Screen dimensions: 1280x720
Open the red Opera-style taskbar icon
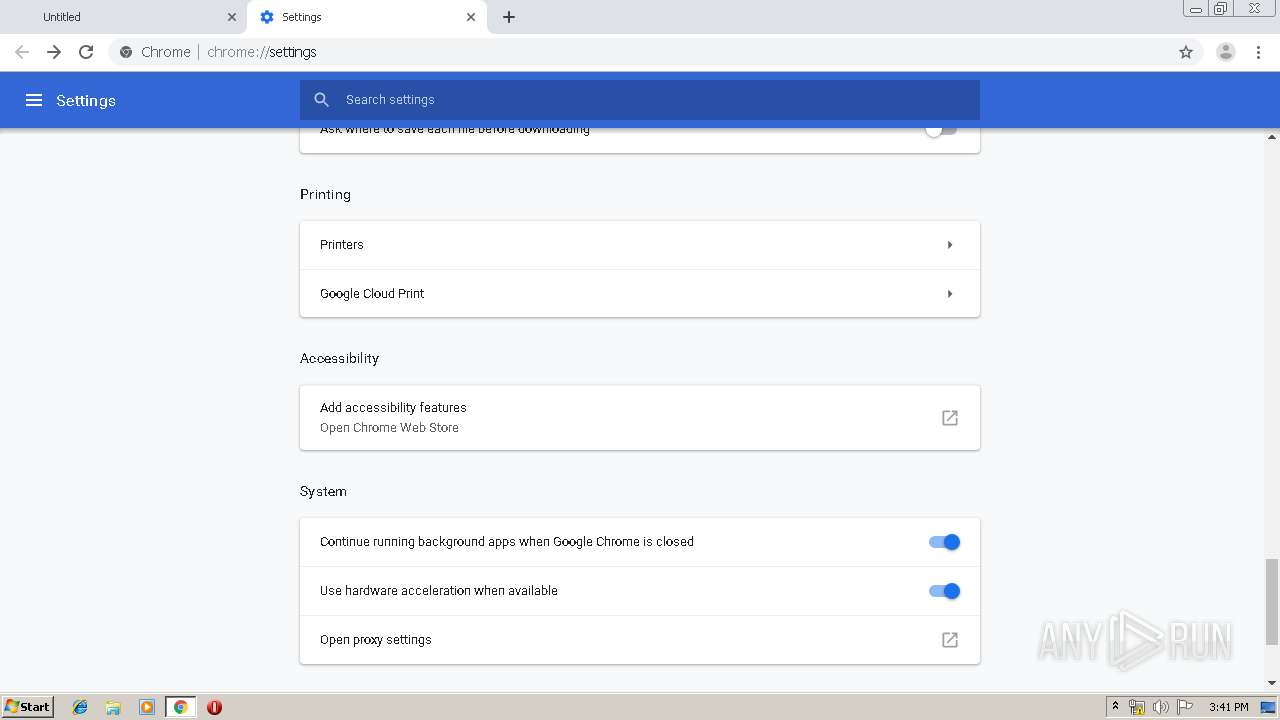pyautogui.click(x=214, y=707)
